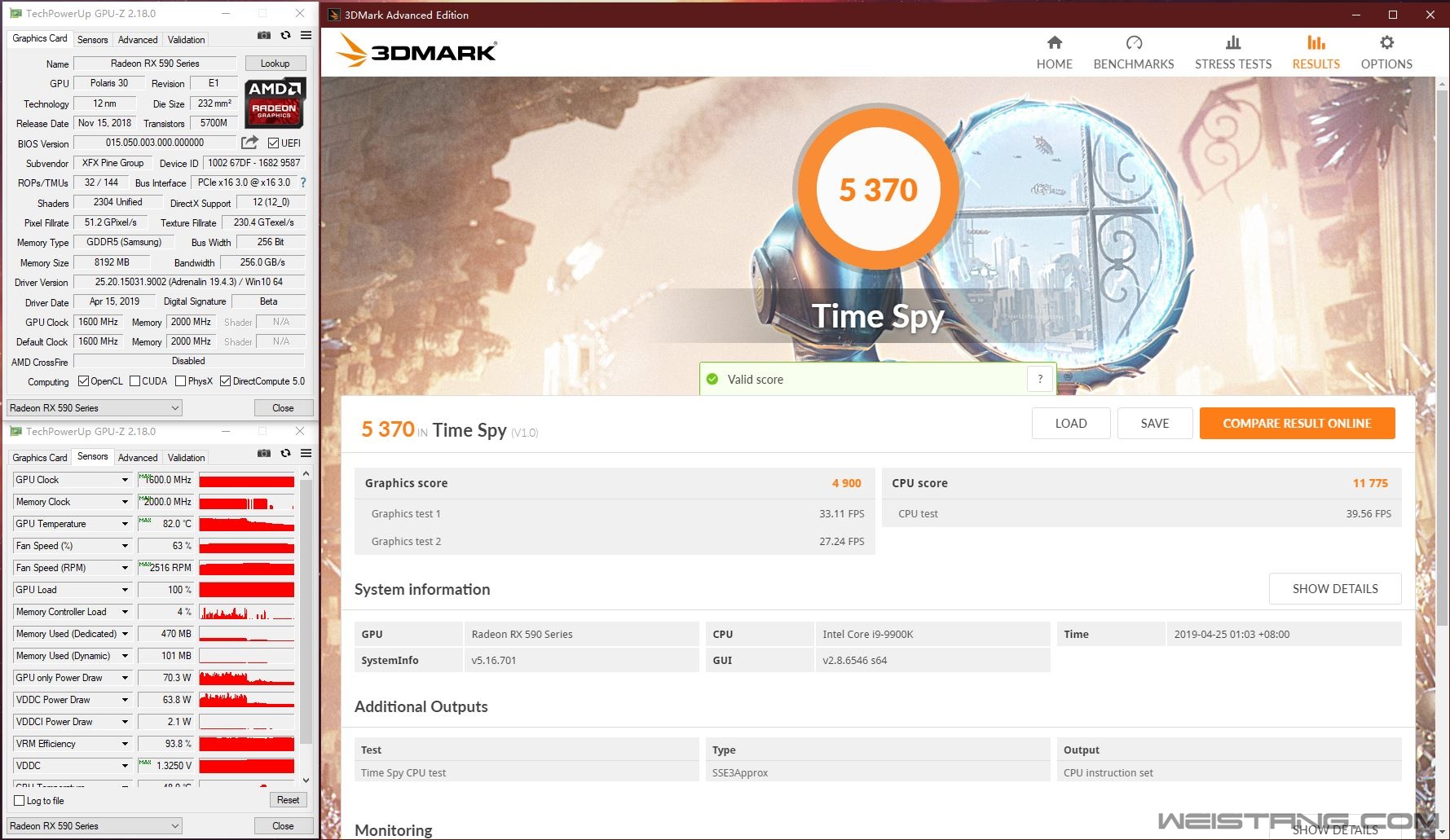Toggle the OpenCL checkbox
The height and width of the screenshot is (840, 1450).
(x=83, y=381)
